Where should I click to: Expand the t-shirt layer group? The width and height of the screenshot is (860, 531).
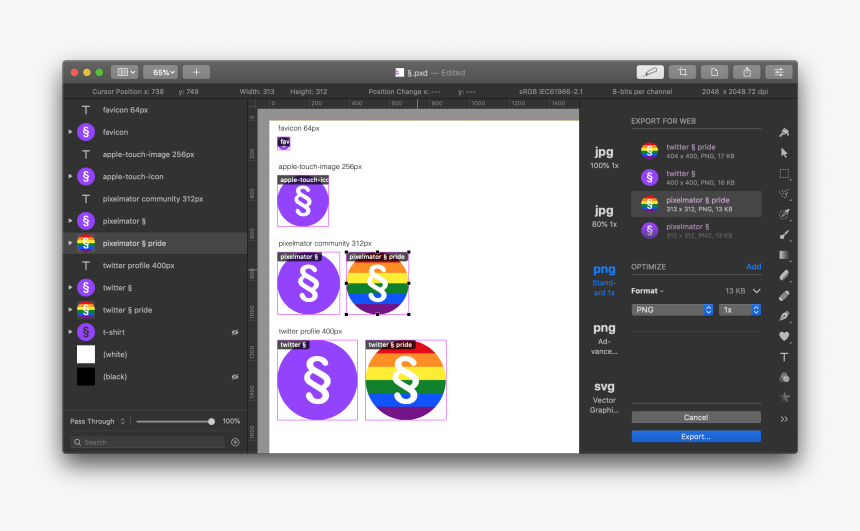point(70,332)
